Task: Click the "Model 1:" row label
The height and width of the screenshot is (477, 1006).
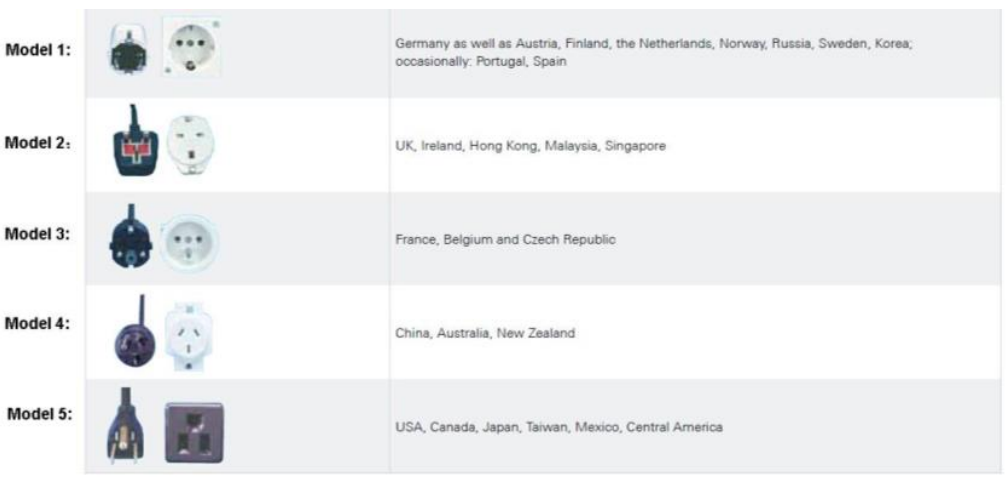Action: (x=38, y=52)
